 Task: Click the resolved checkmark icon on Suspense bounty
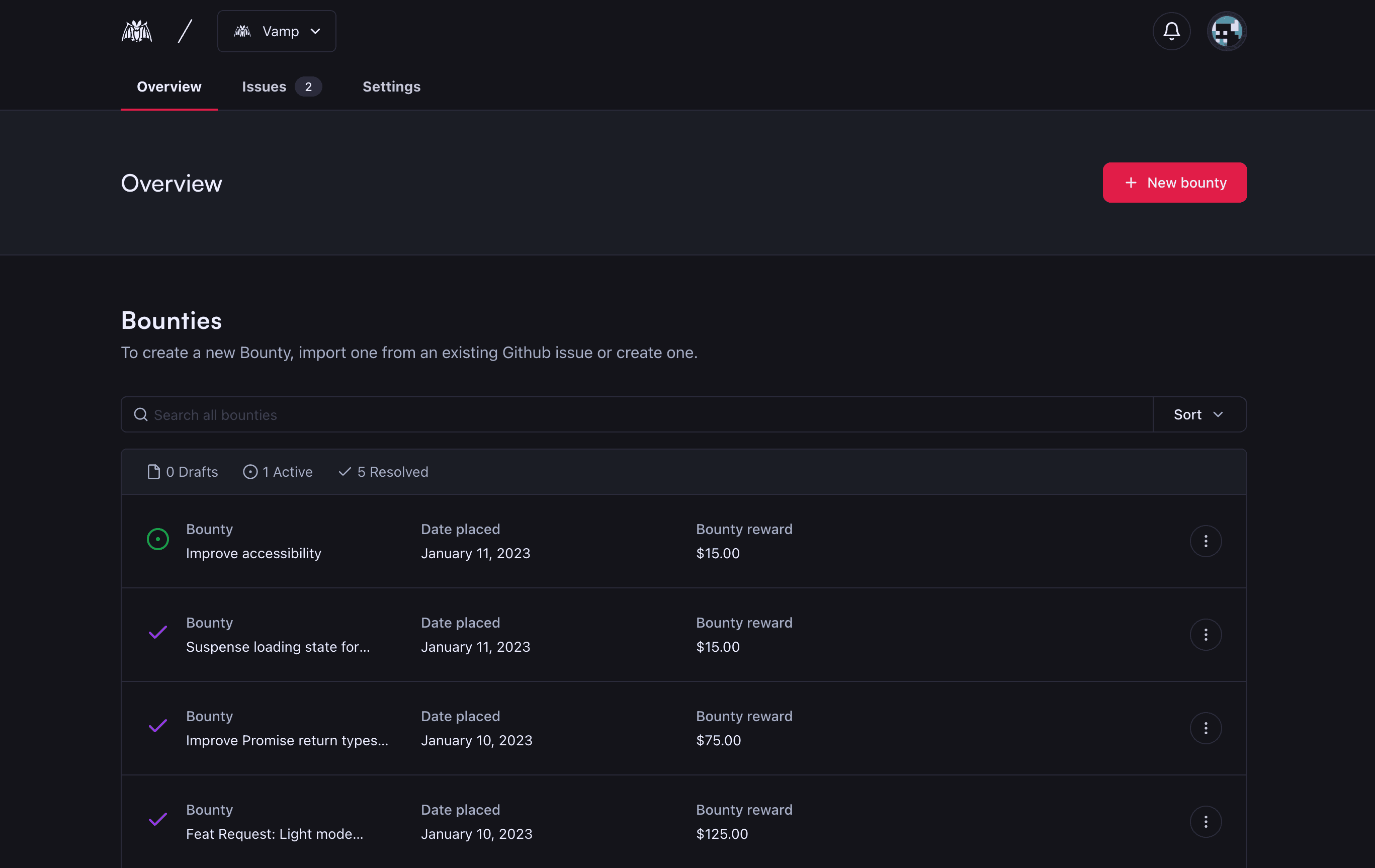pos(158,633)
